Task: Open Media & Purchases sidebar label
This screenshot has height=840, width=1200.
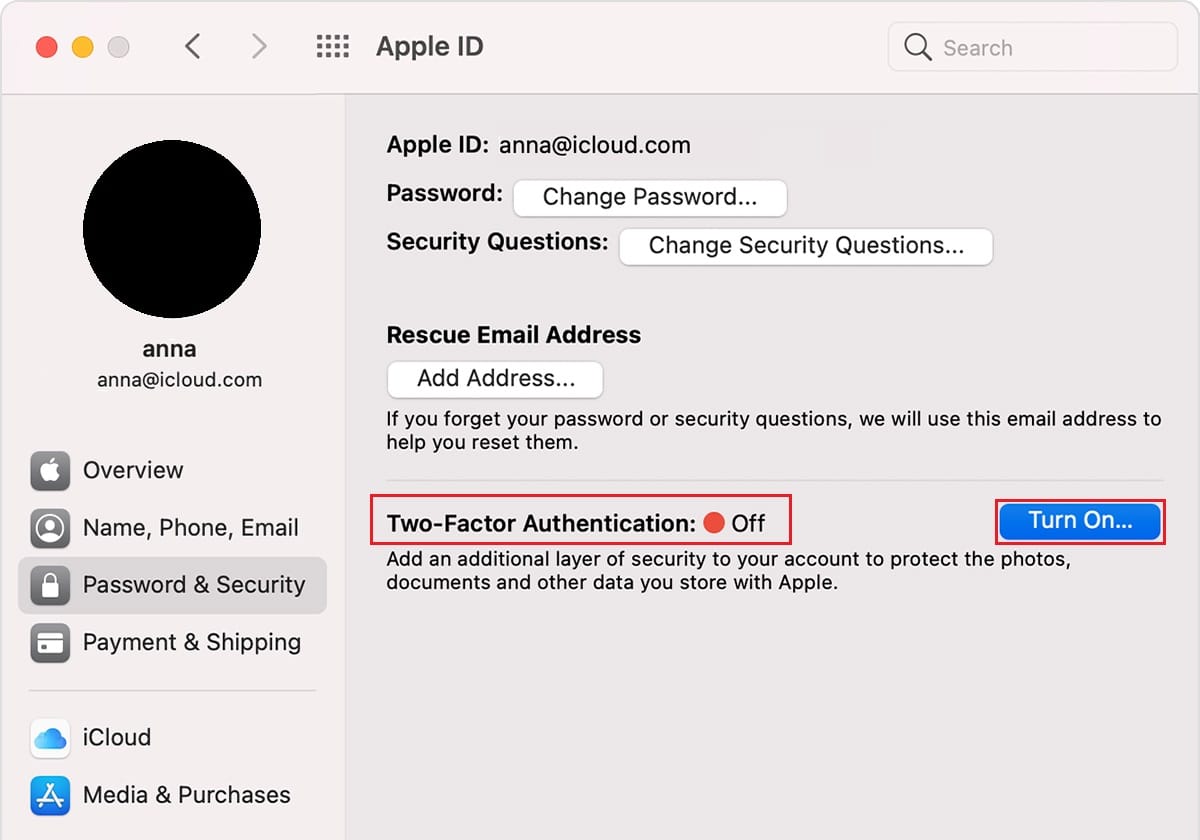Action: point(187,795)
